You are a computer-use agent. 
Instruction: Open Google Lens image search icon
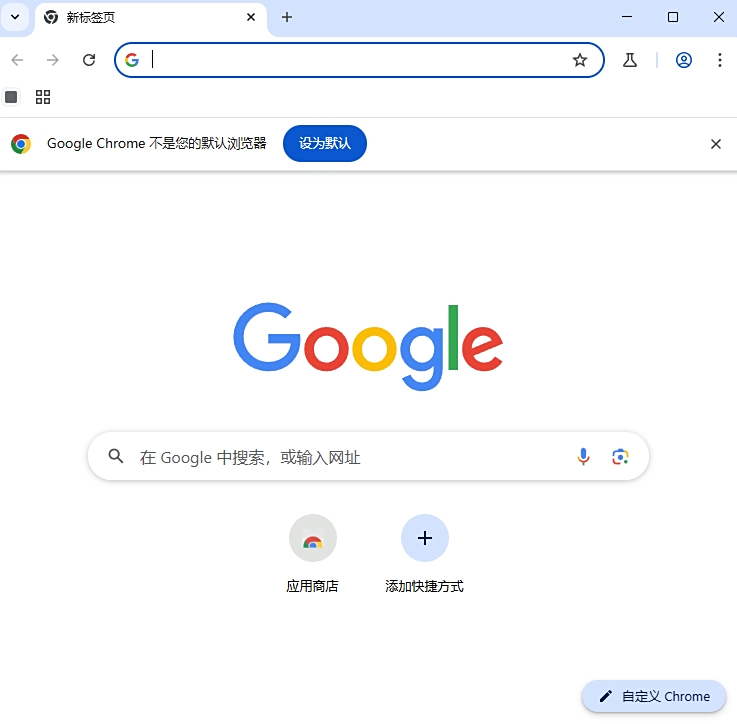620,456
